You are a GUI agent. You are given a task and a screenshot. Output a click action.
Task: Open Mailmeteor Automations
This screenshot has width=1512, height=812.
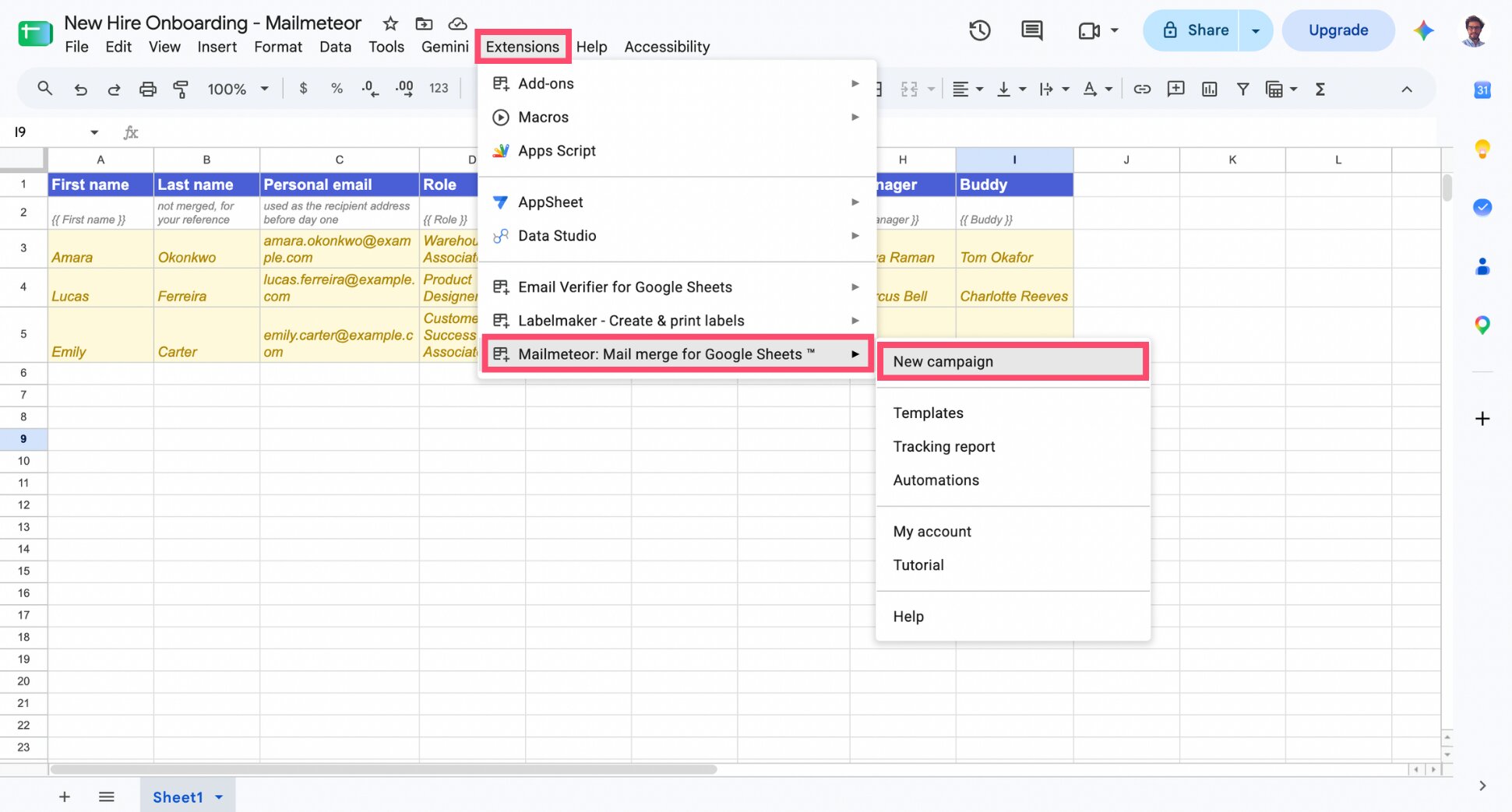pyautogui.click(x=1013, y=480)
